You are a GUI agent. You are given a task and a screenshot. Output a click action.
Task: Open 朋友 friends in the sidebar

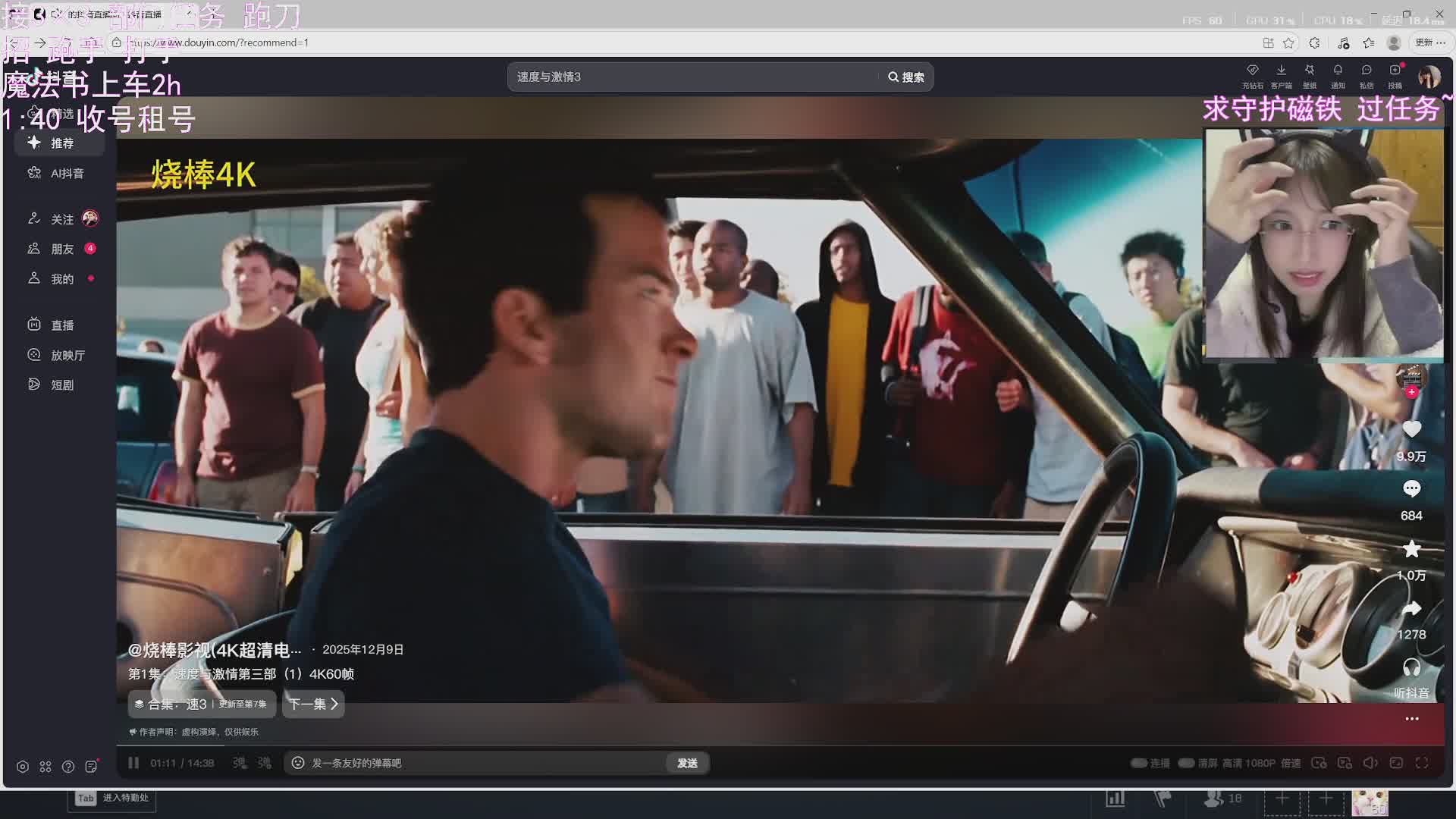point(61,249)
